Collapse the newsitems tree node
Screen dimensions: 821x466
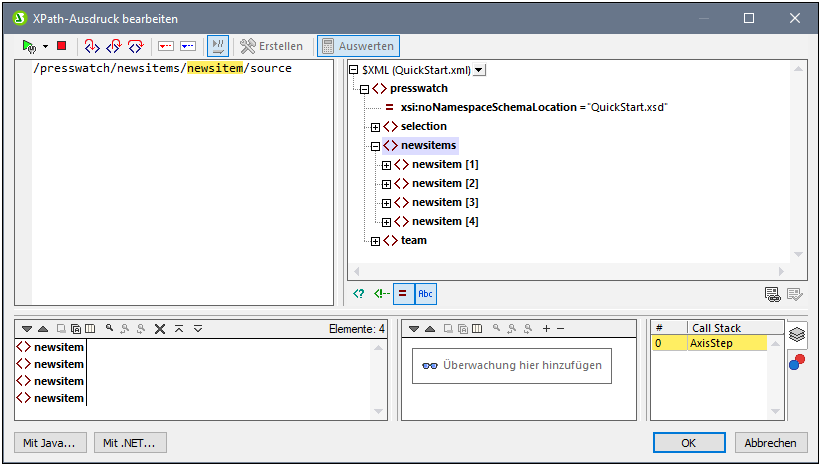[x=376, y=146]
